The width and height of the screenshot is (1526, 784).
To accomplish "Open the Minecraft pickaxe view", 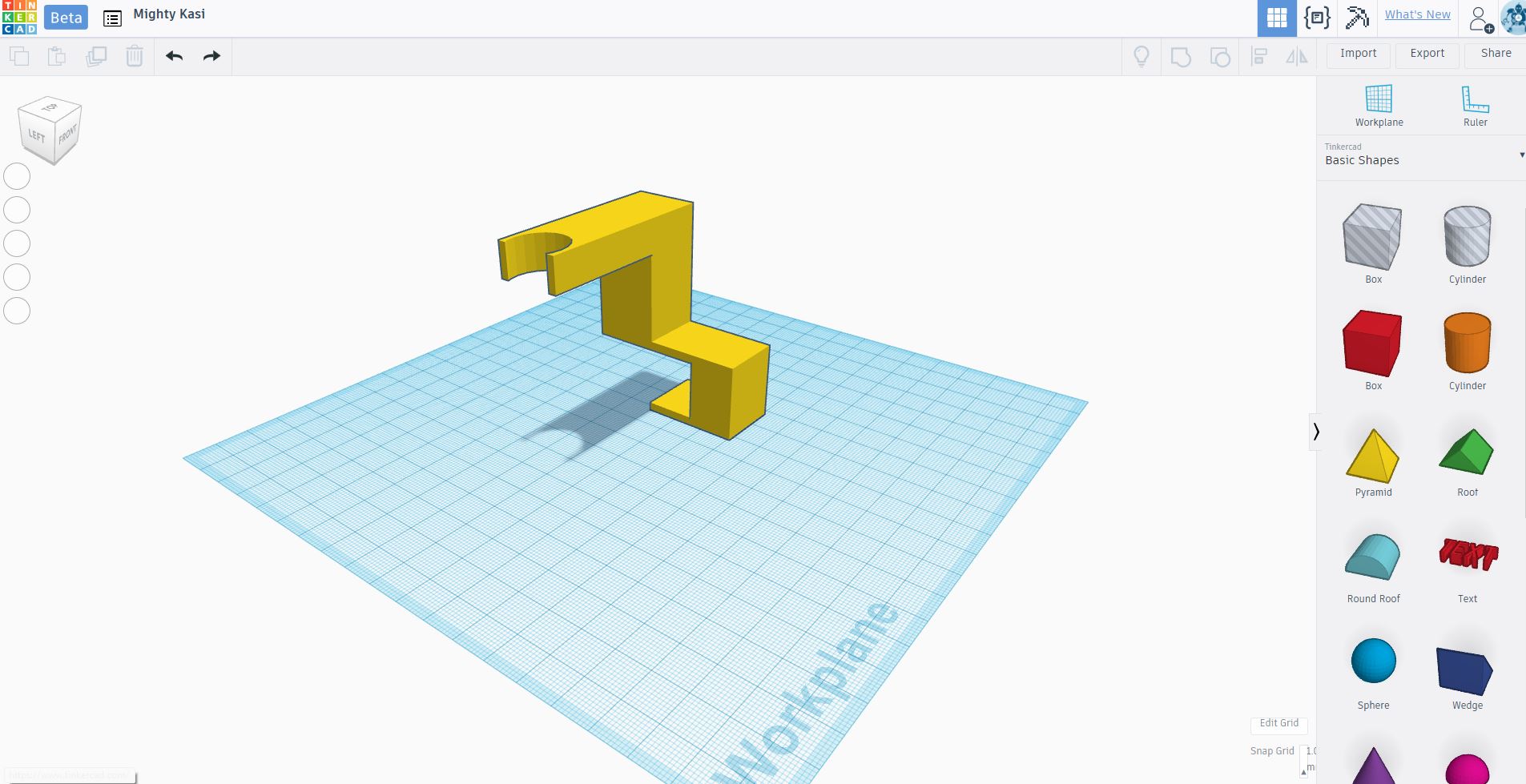I will 1357,18.
